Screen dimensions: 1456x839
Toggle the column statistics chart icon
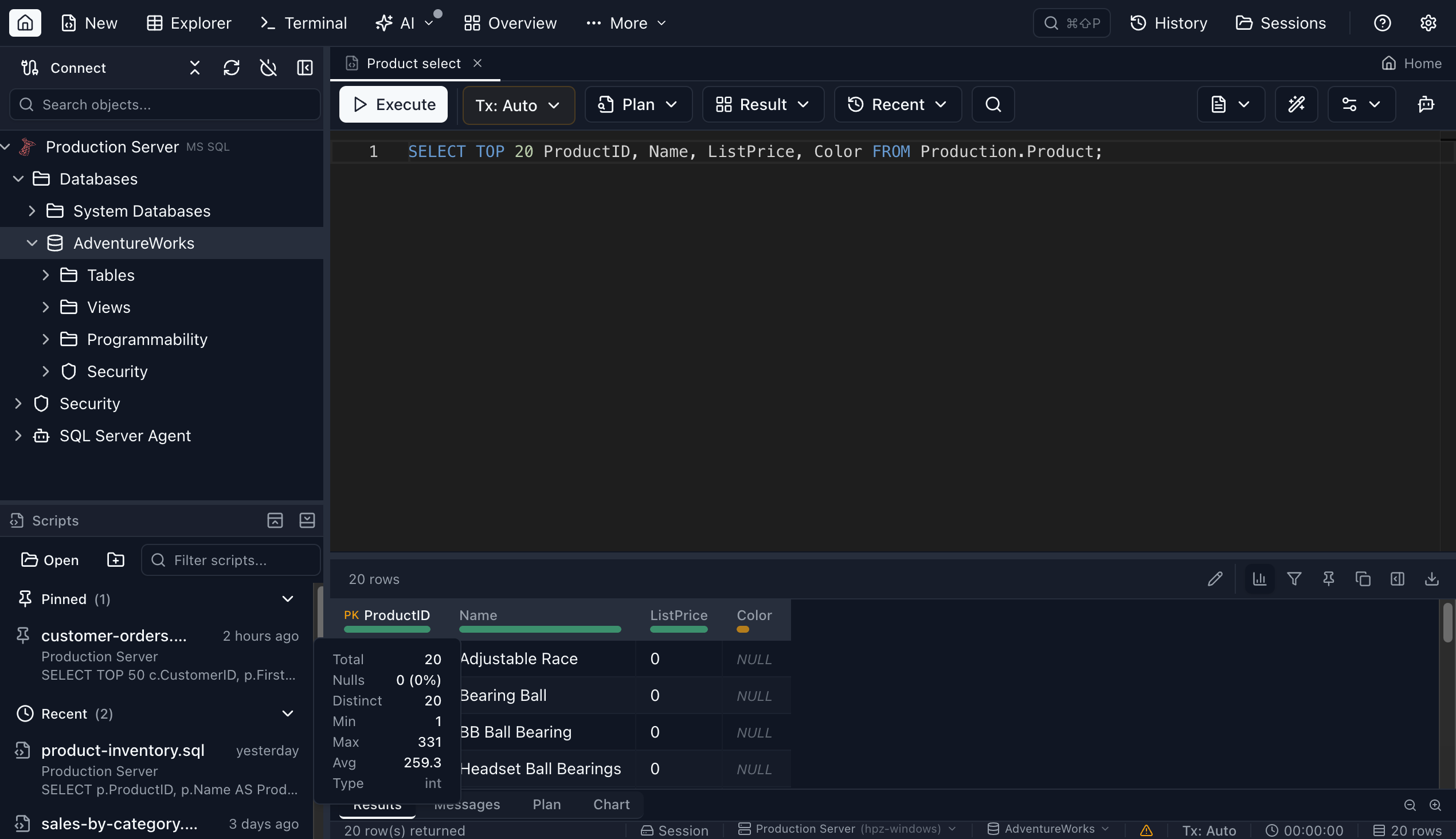1259,579
